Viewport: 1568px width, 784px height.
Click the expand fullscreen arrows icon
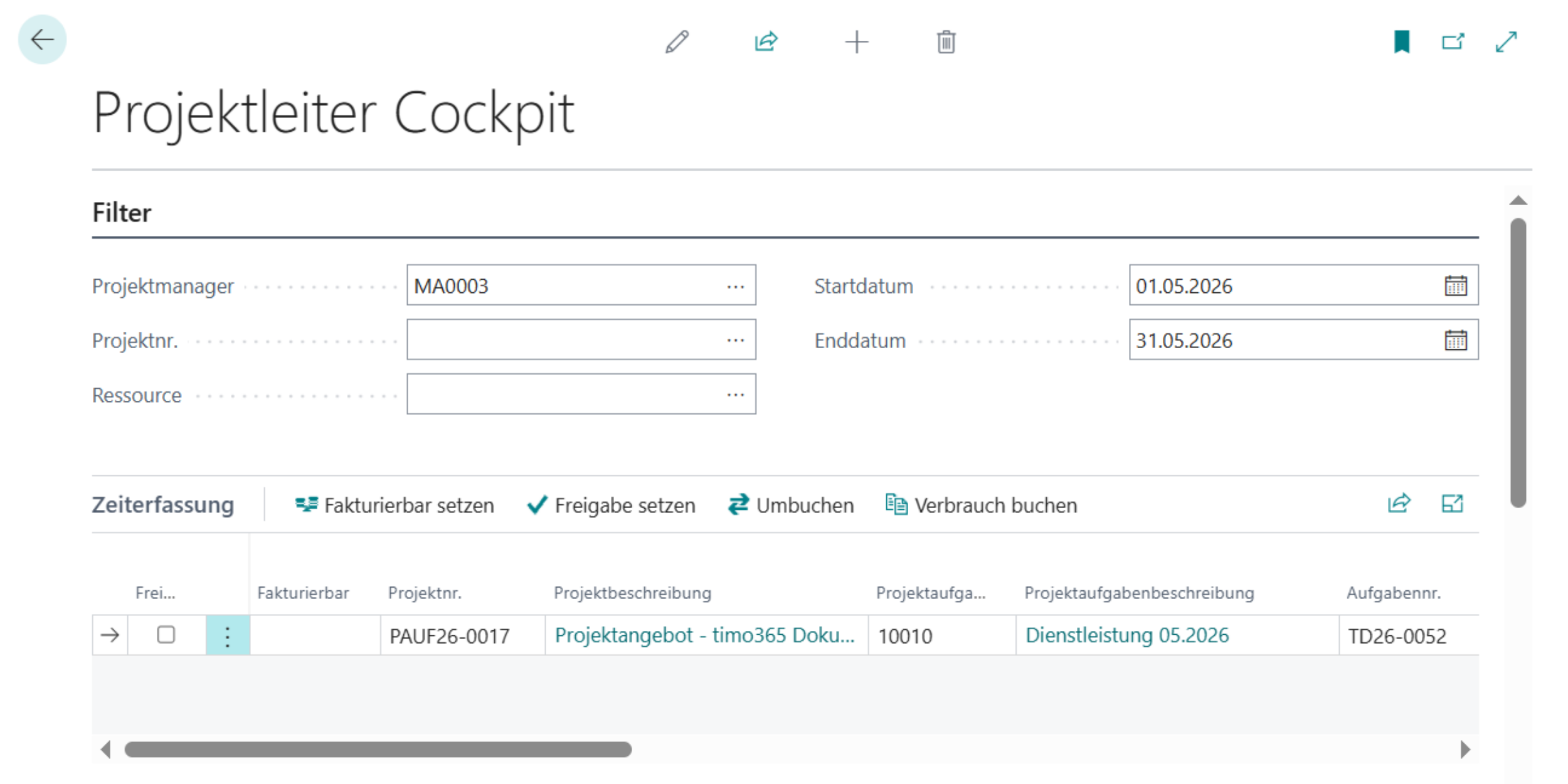click(1506, 42)
